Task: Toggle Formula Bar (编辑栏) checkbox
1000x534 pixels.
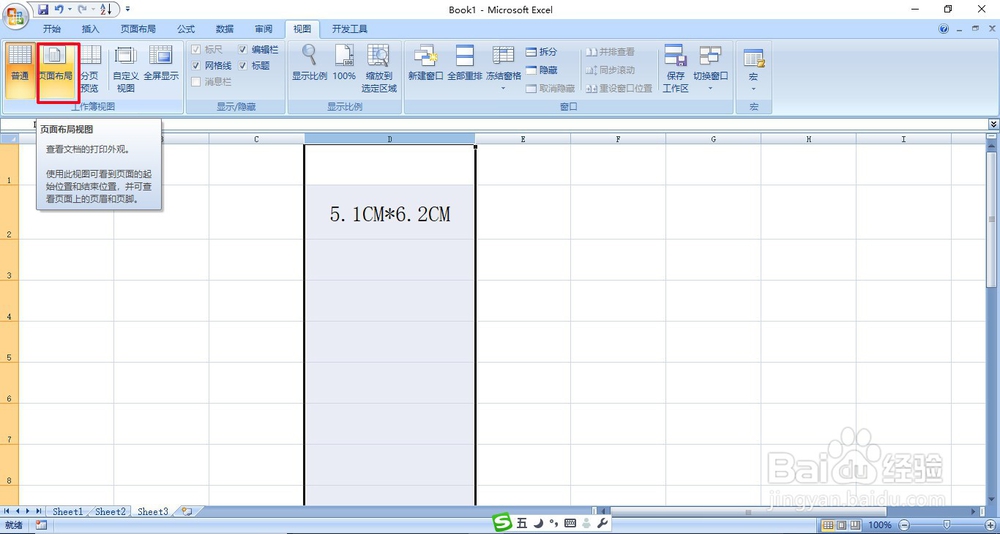Action: [243, 49]
